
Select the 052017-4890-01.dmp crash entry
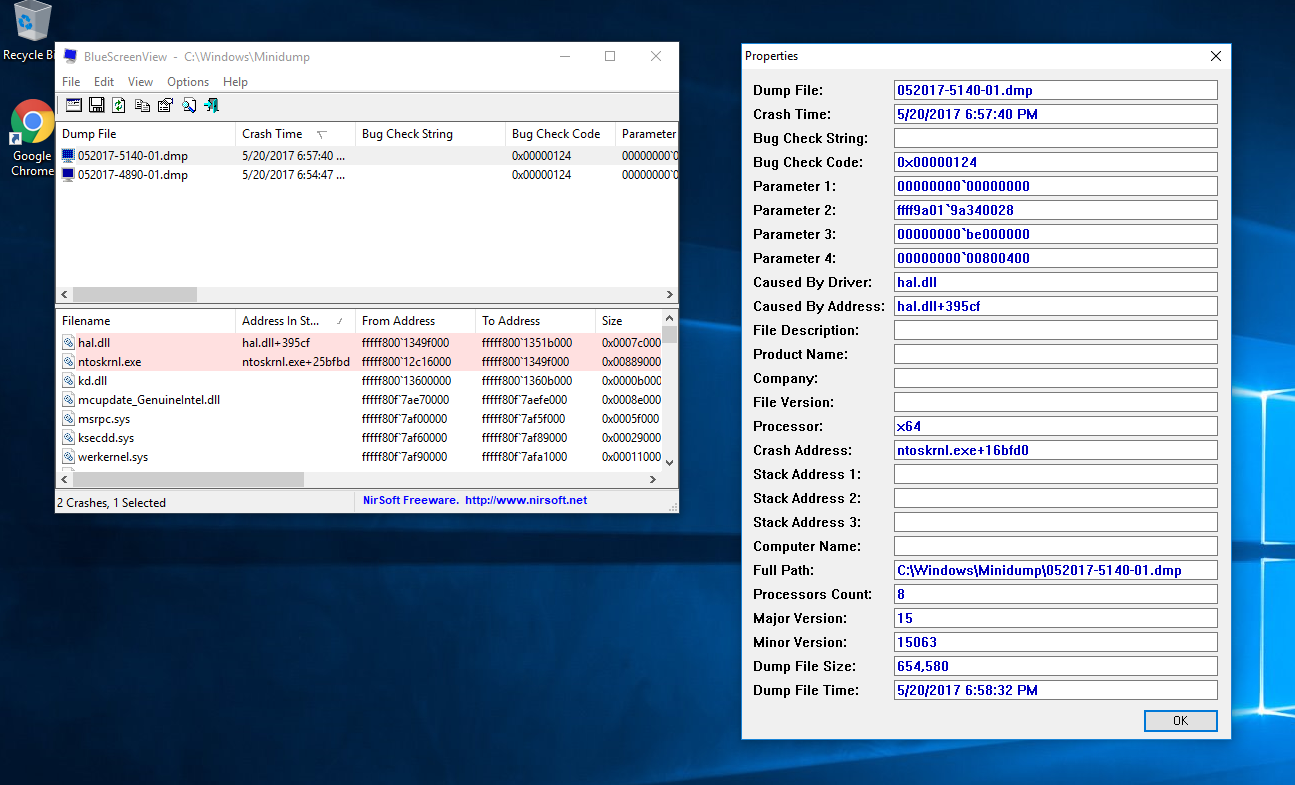click(132, 175)
